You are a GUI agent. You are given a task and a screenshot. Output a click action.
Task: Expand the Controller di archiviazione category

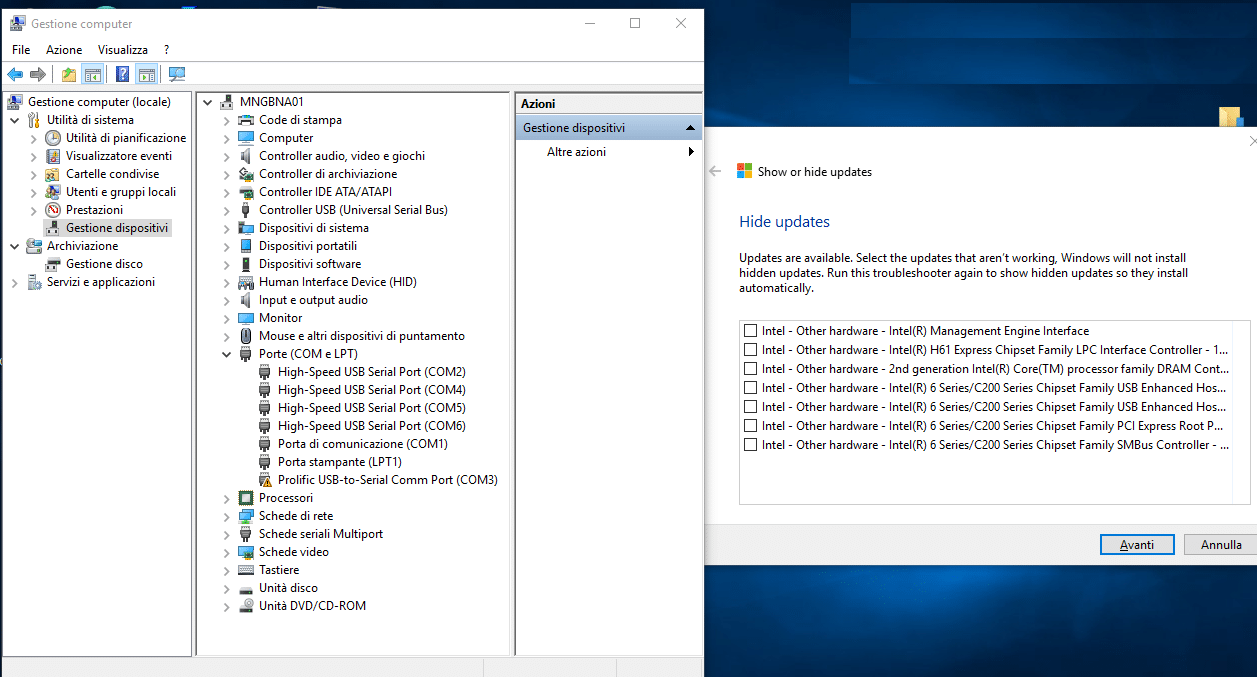point(226,174)
